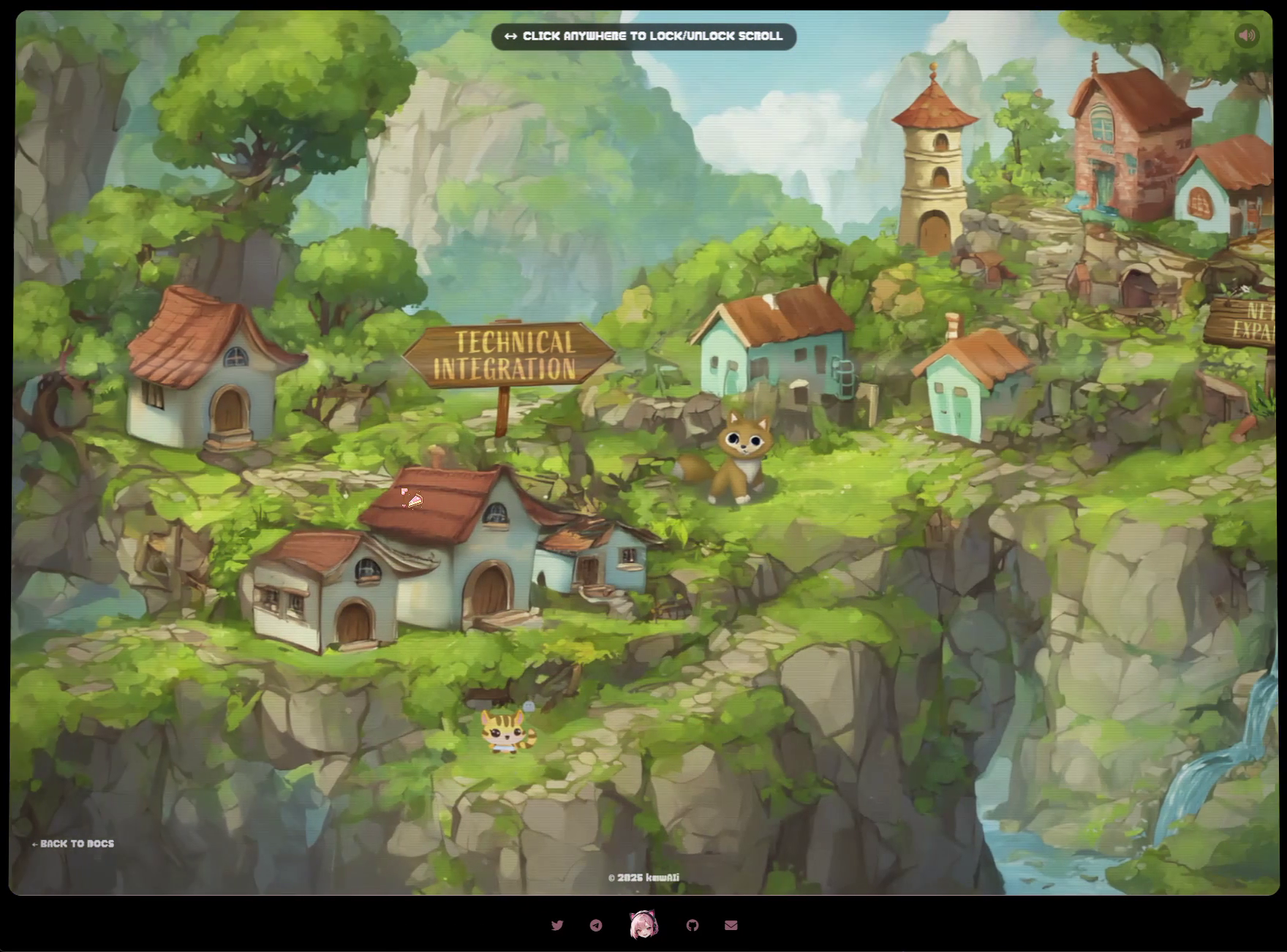Click the lock/unlock scroll banner
The image size is (1287, 952).
tap(643, 37)
